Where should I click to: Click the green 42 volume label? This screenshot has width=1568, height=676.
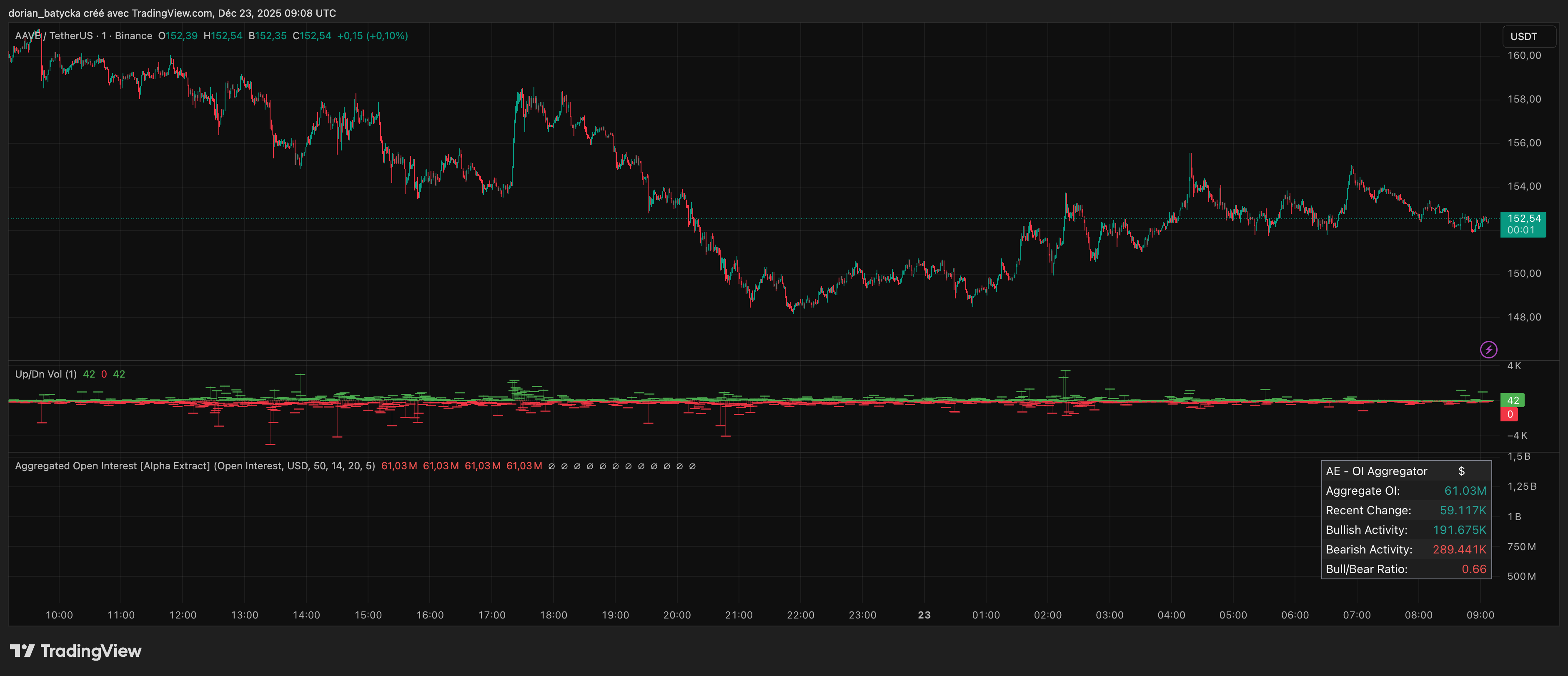coord(1513,401)
